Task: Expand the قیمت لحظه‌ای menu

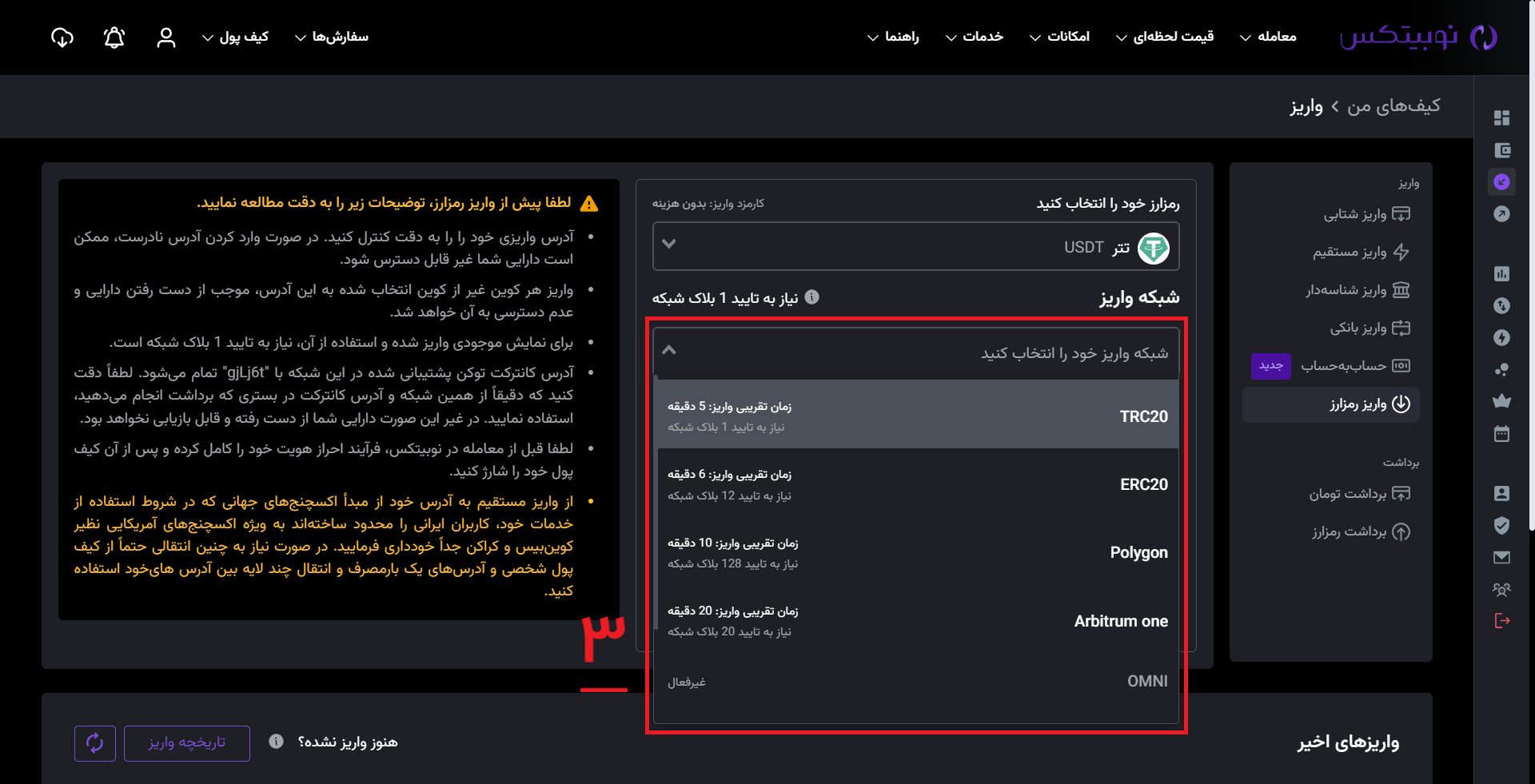Action: [1165, 37]
